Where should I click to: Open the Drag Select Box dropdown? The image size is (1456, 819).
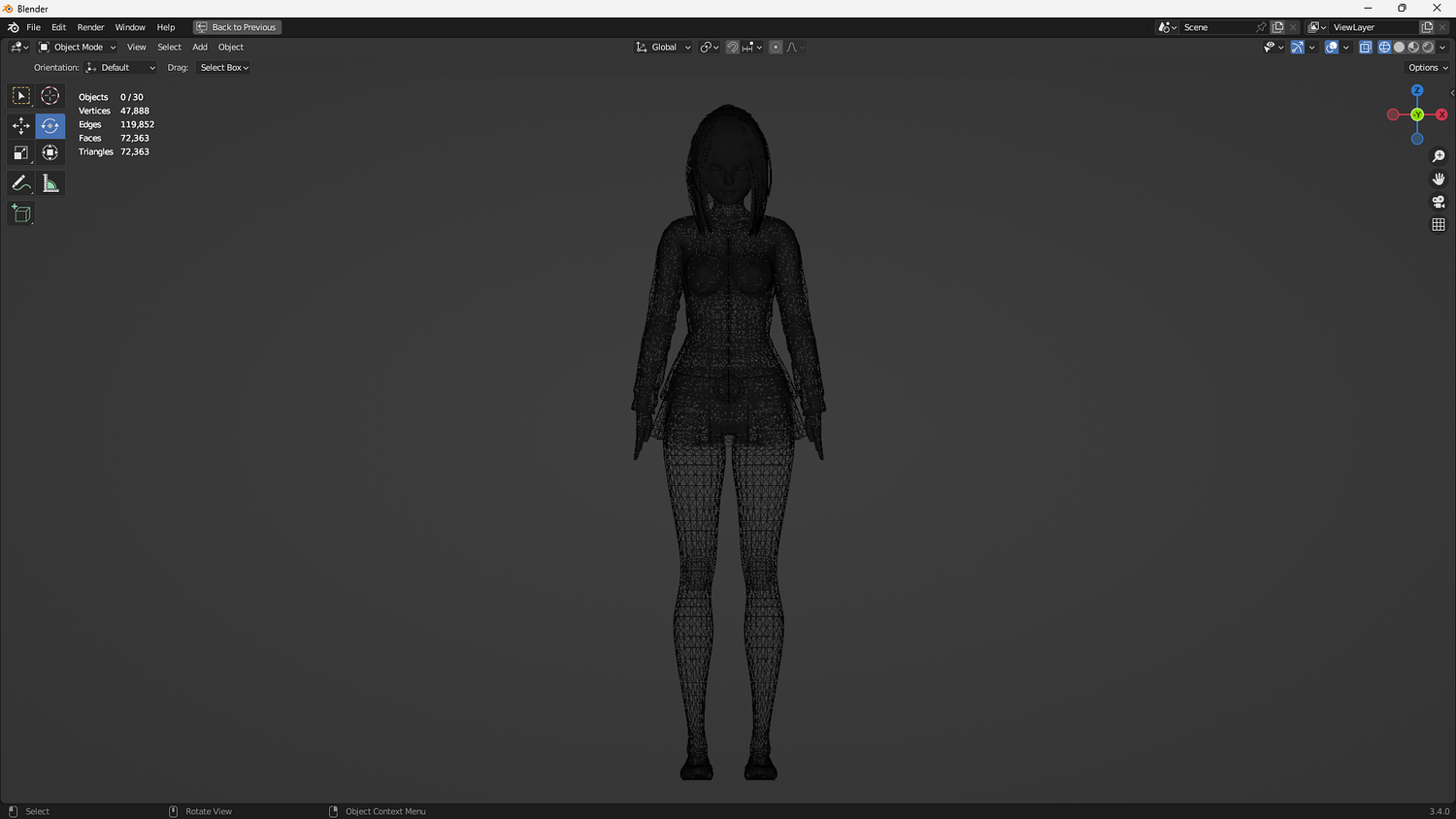tap(224, 68)
